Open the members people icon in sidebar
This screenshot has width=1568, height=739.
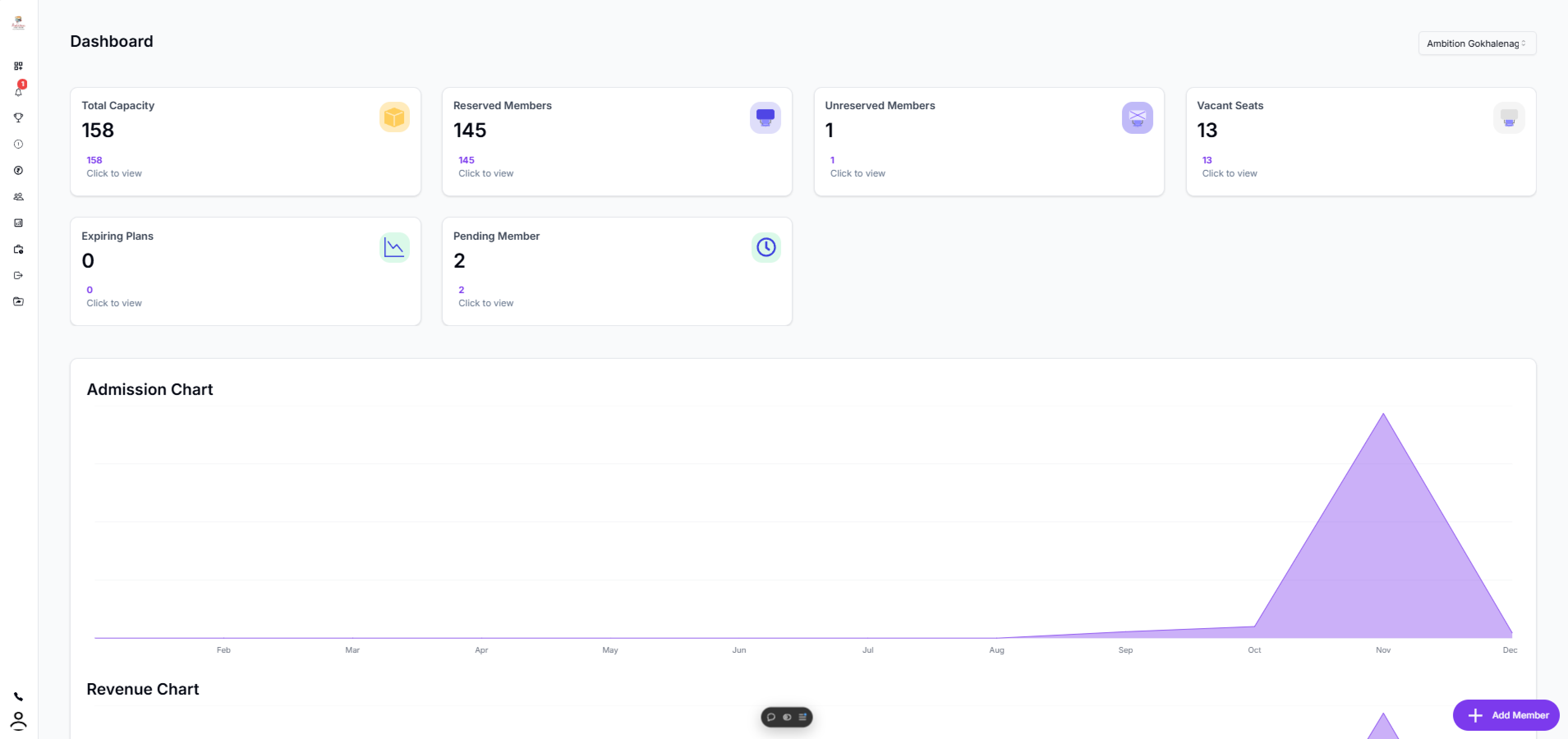pyautogui.click(x=18, y=196)
